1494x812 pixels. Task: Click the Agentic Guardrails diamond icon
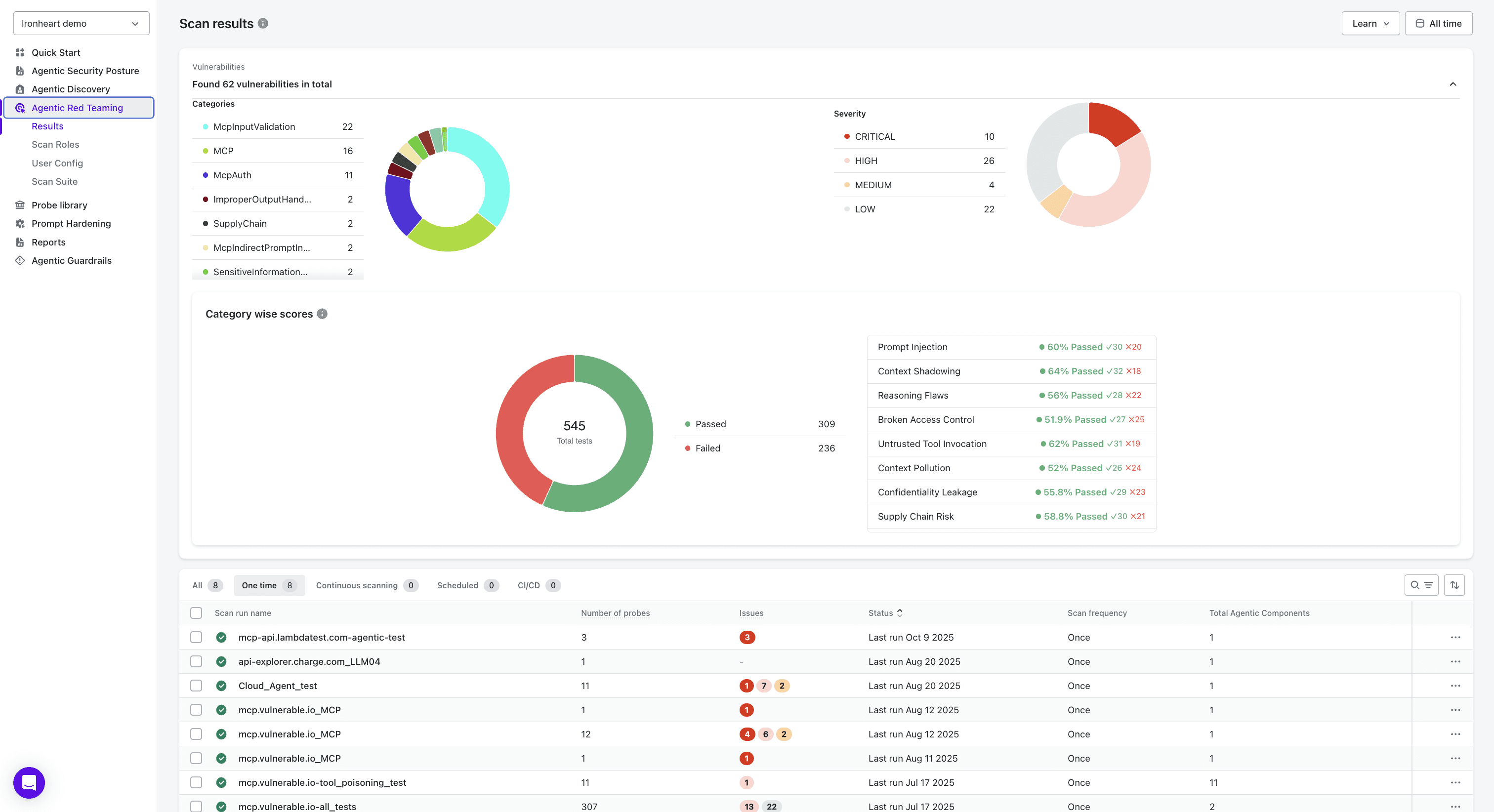tap(20, 260)
